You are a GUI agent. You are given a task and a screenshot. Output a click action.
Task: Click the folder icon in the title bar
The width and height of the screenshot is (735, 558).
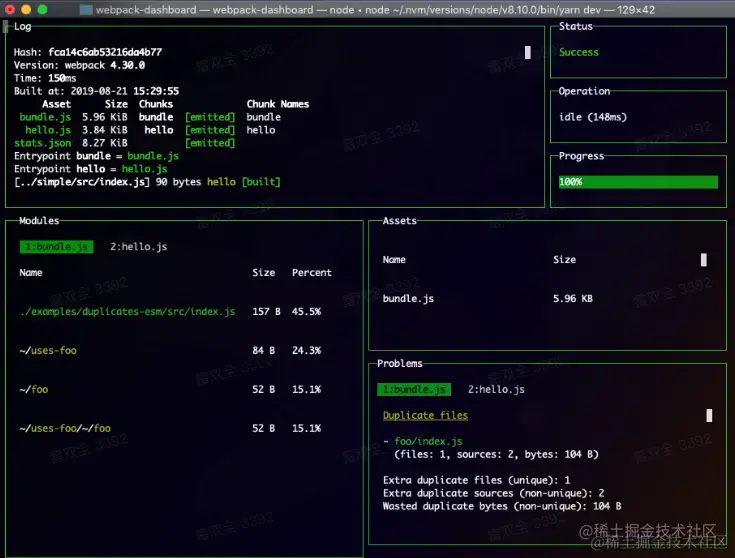86,10
